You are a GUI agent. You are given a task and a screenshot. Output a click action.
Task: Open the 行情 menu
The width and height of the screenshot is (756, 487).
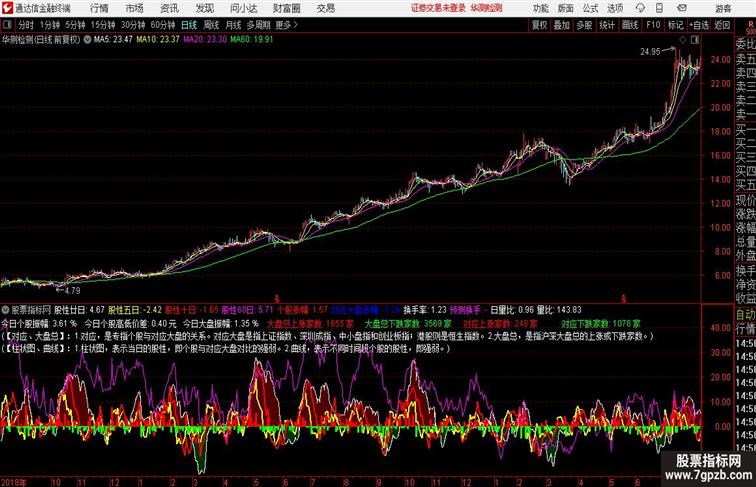[99, 8]
